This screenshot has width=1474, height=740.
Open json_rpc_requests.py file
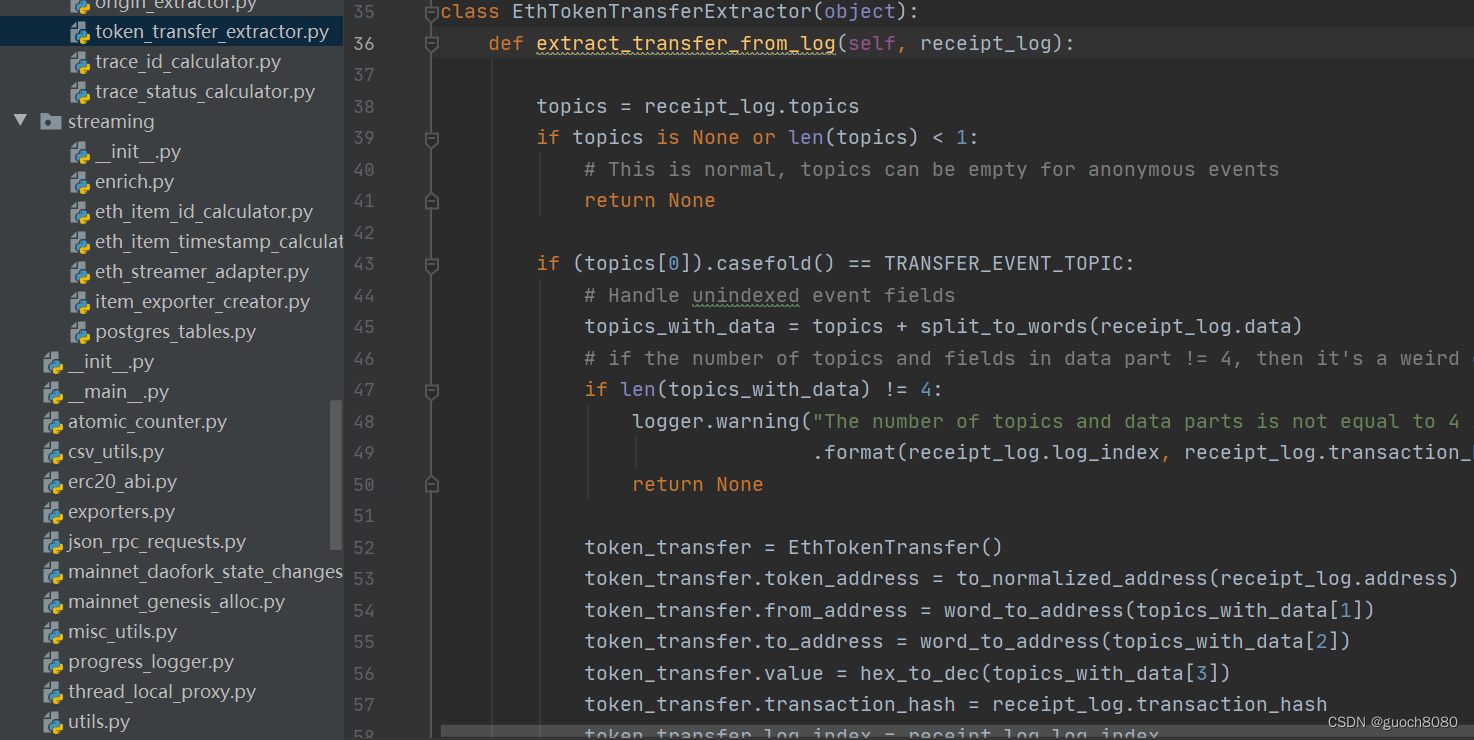(x=157, y=542)
